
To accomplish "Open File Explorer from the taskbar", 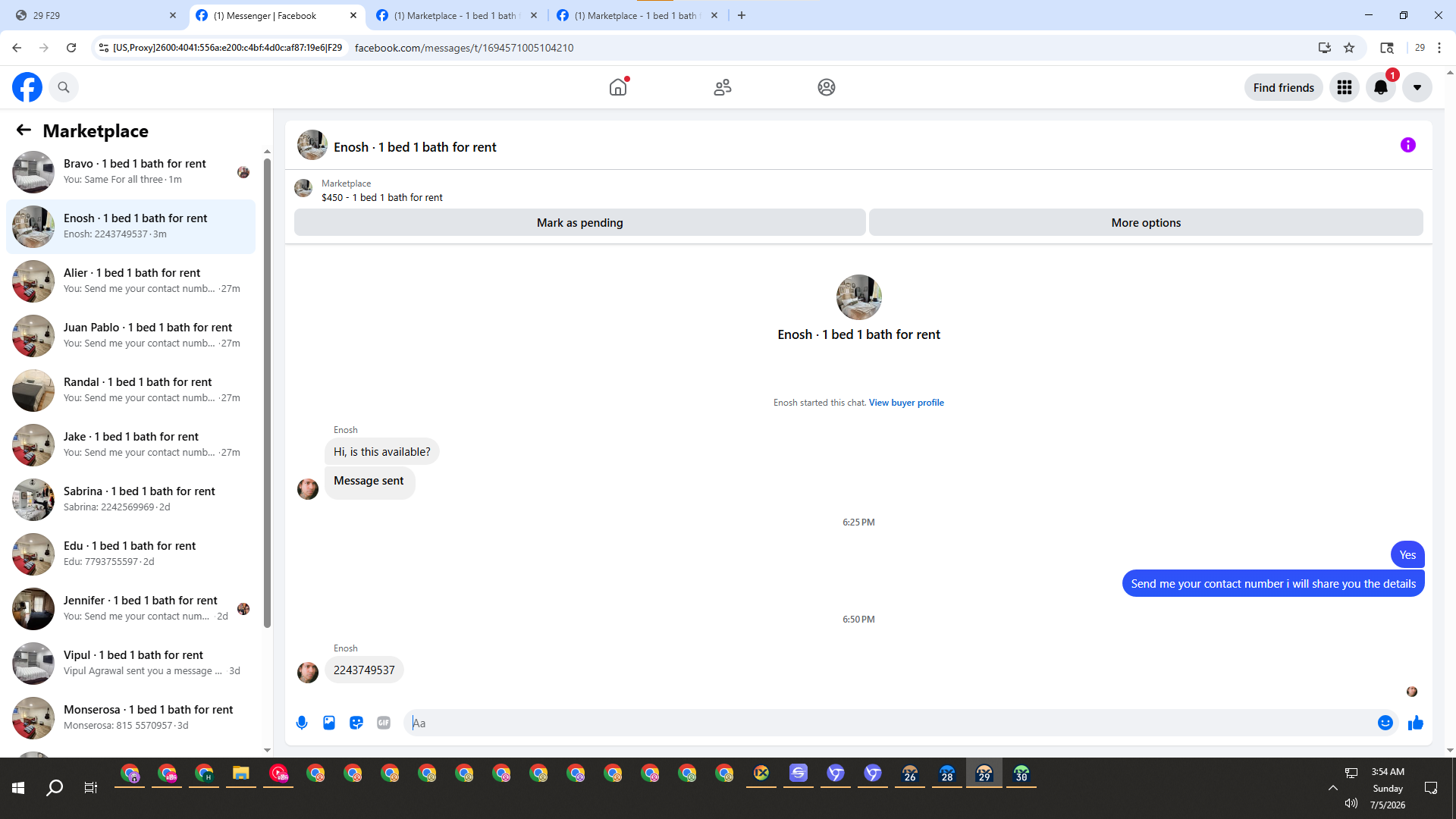I will (x=241, y=774).
